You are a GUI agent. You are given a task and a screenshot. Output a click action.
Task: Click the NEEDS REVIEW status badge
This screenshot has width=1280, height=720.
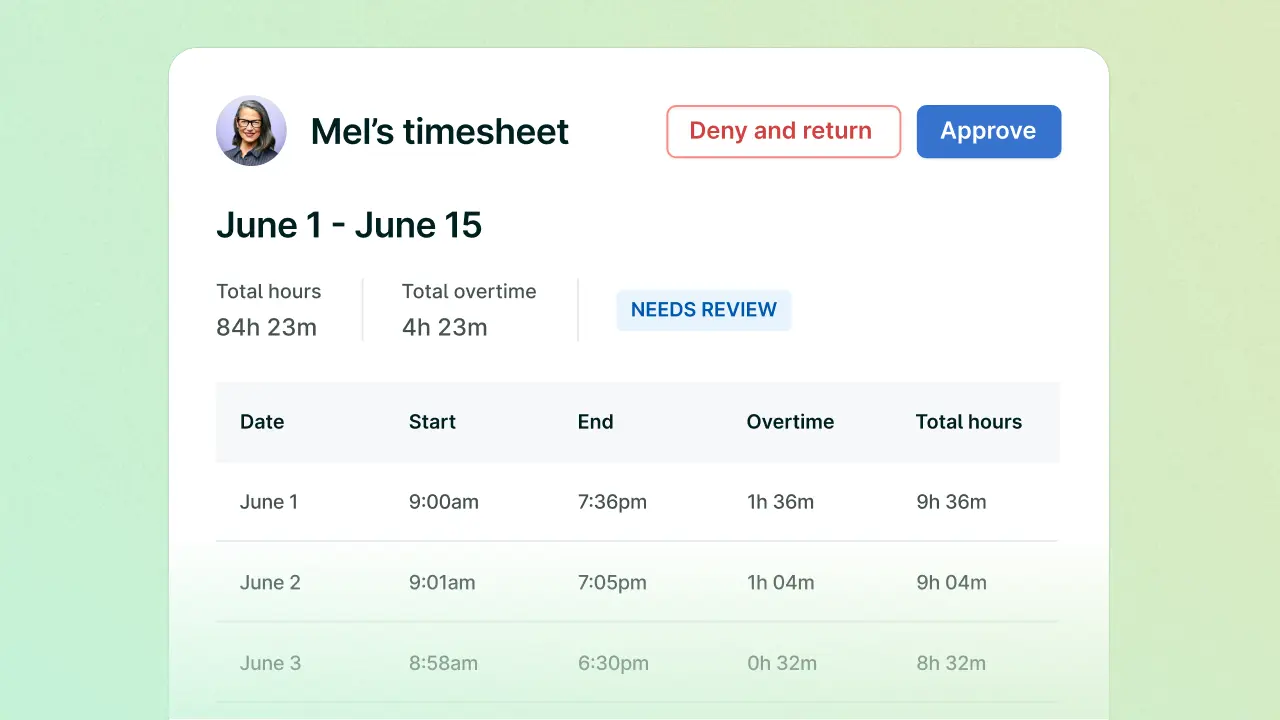703,310
